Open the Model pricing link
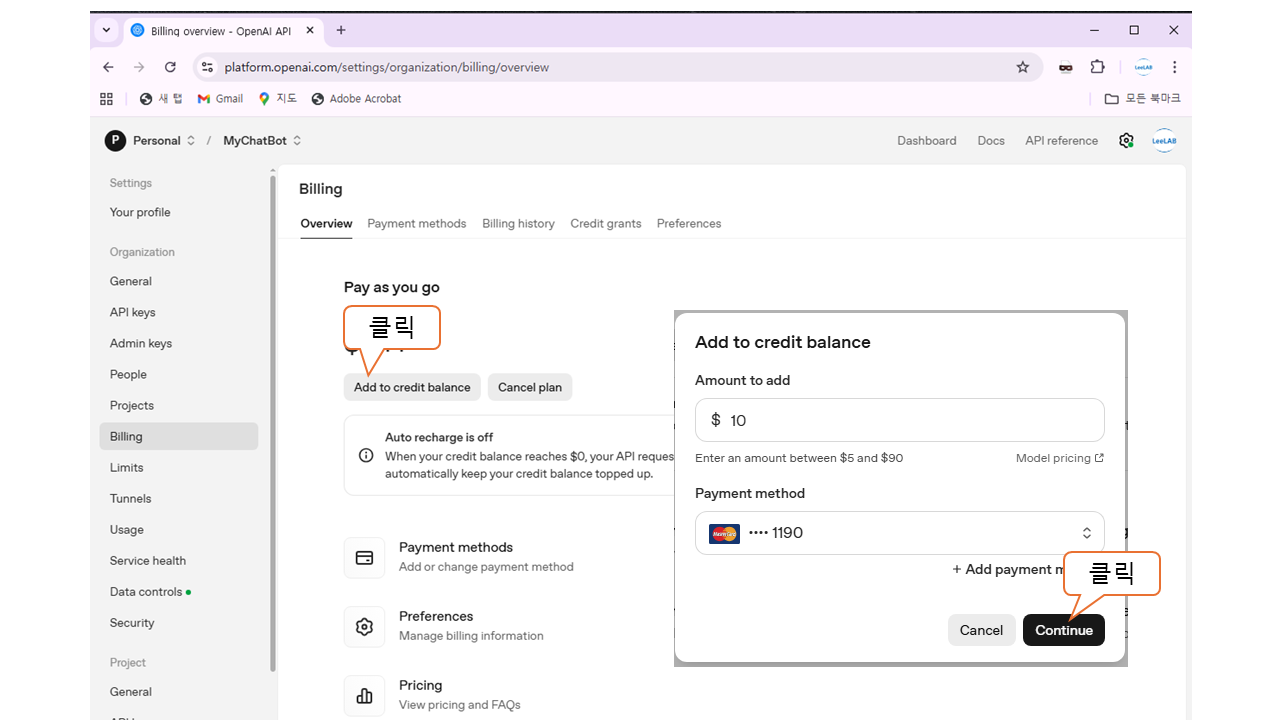The width and height of the screenshot is (1280, 720). 1059,458
